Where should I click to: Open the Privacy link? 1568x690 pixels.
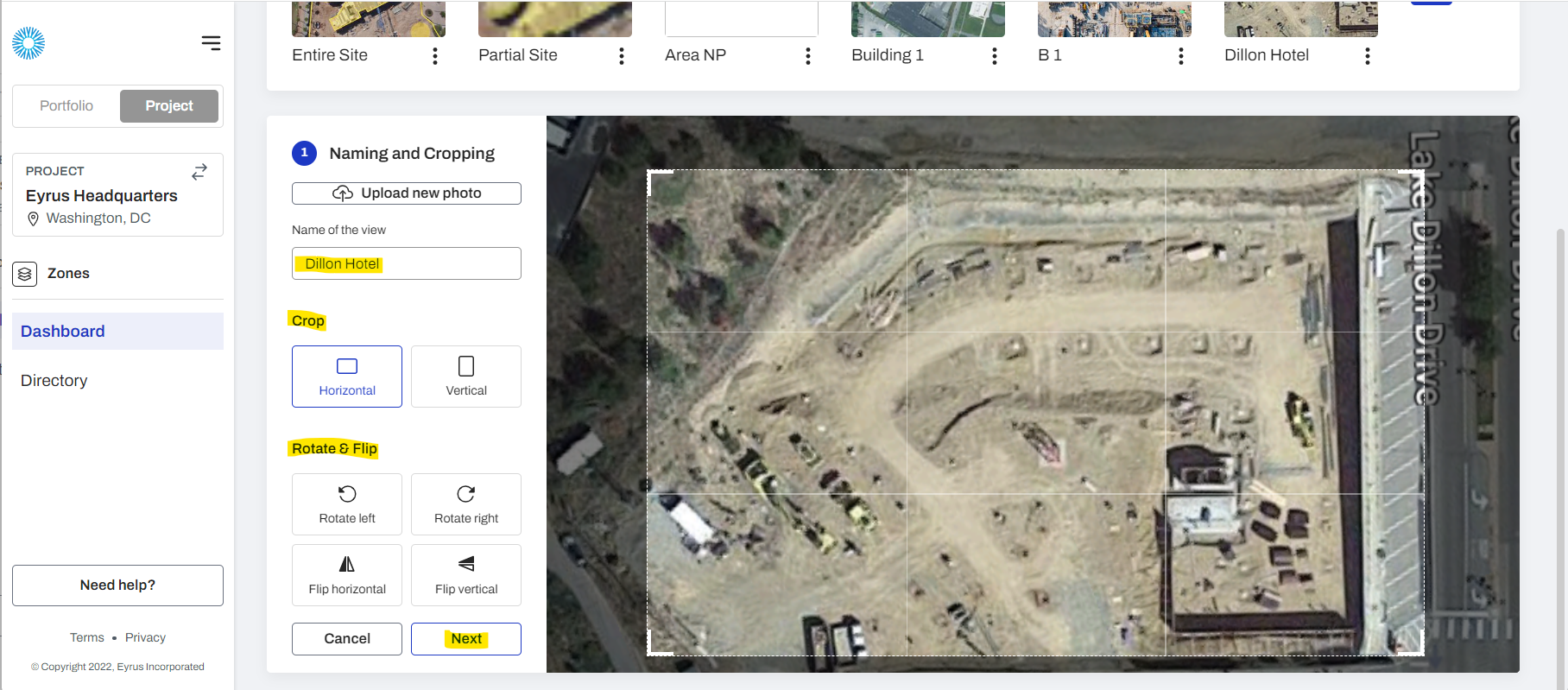tap(145, 637)
